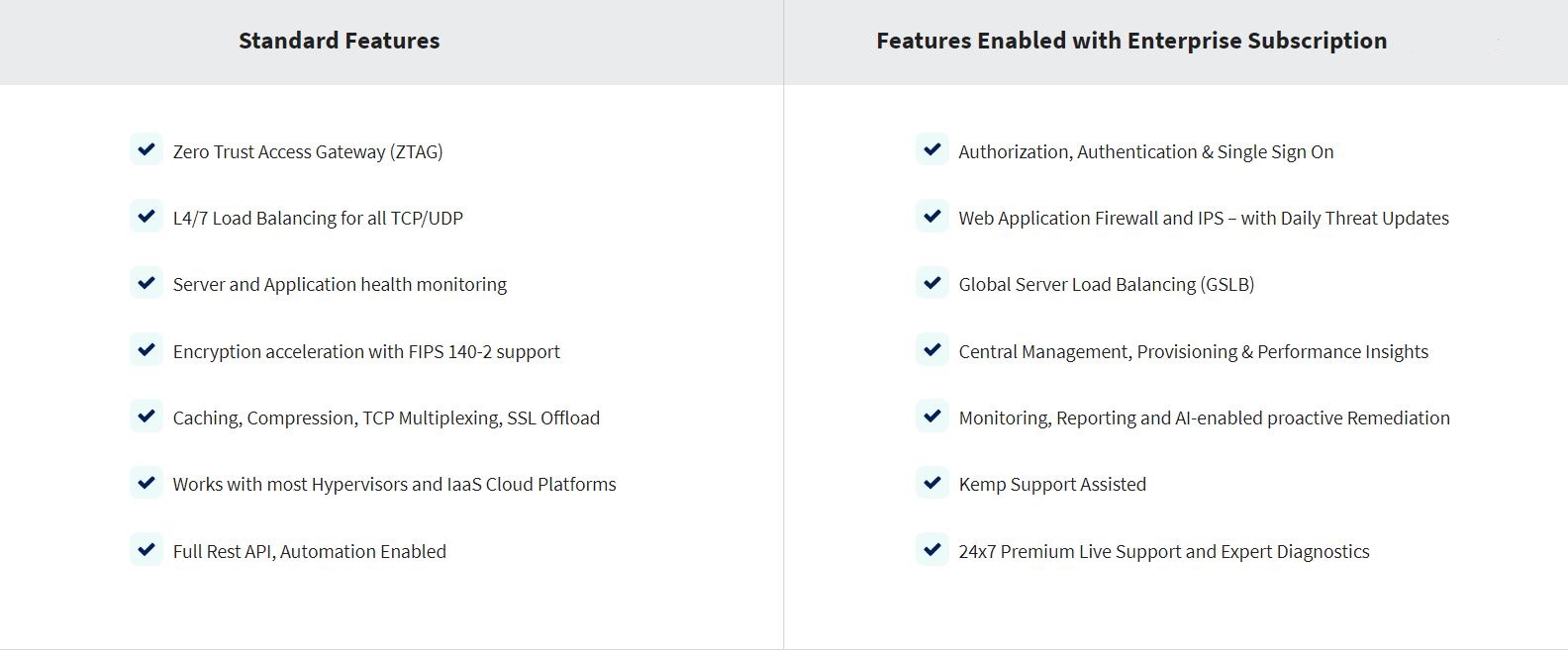The width and height of the screenshot is (1568, 650).
Task: Click the Global Server Load Balancing (GSLB) text
Action: pyautogui.click(x=1107, y=285)
